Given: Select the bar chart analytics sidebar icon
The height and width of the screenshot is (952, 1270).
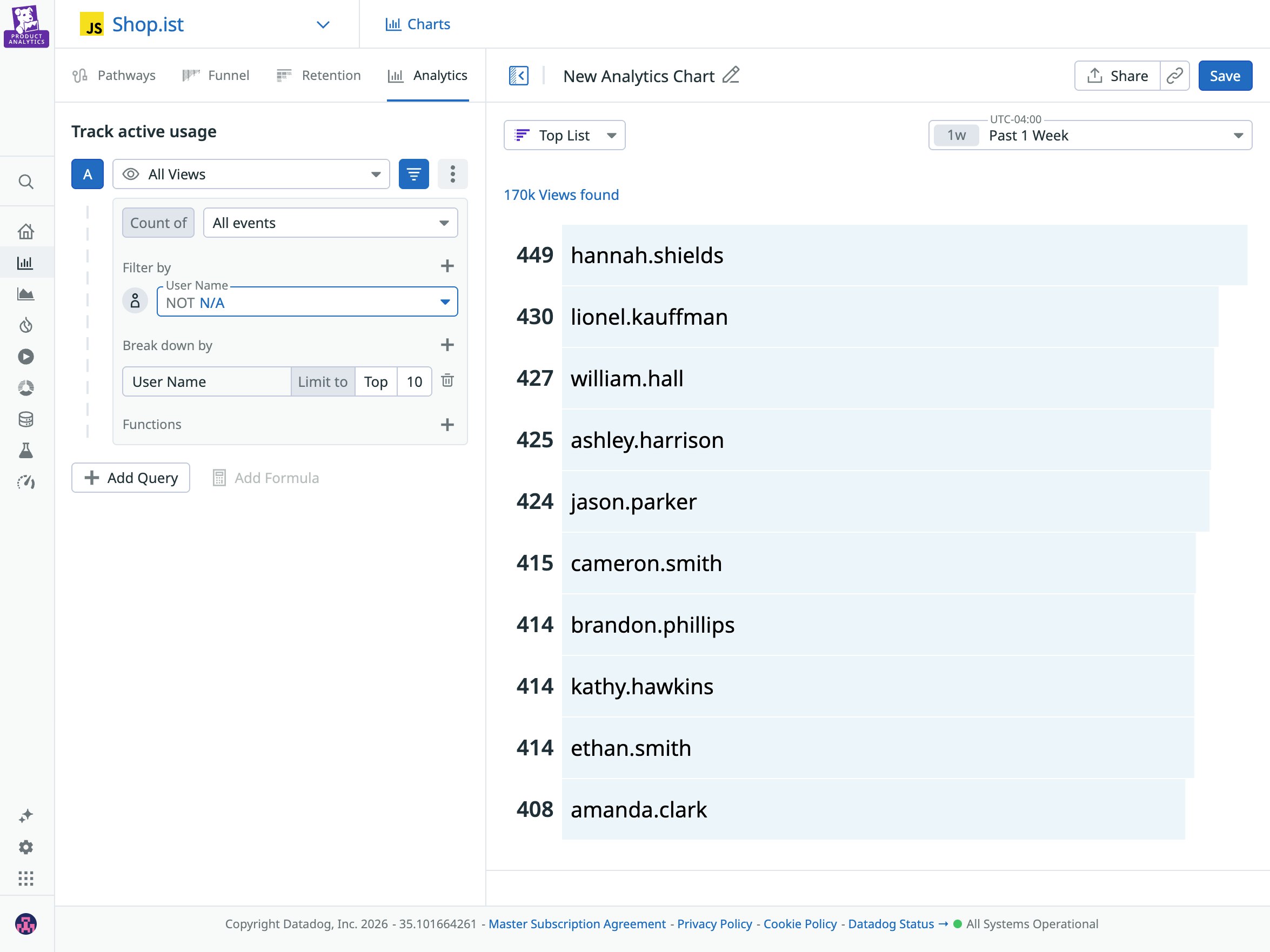Looking at the screenshot, I should click(26, 263).
